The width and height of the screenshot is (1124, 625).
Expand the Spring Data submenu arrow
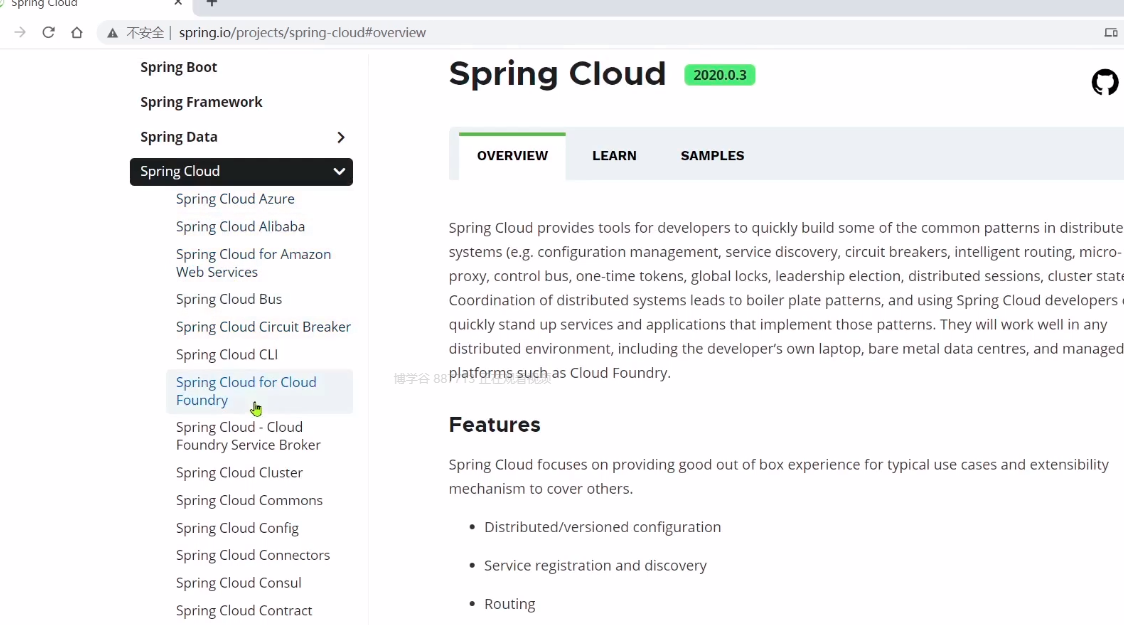click(x=341, y=137)
